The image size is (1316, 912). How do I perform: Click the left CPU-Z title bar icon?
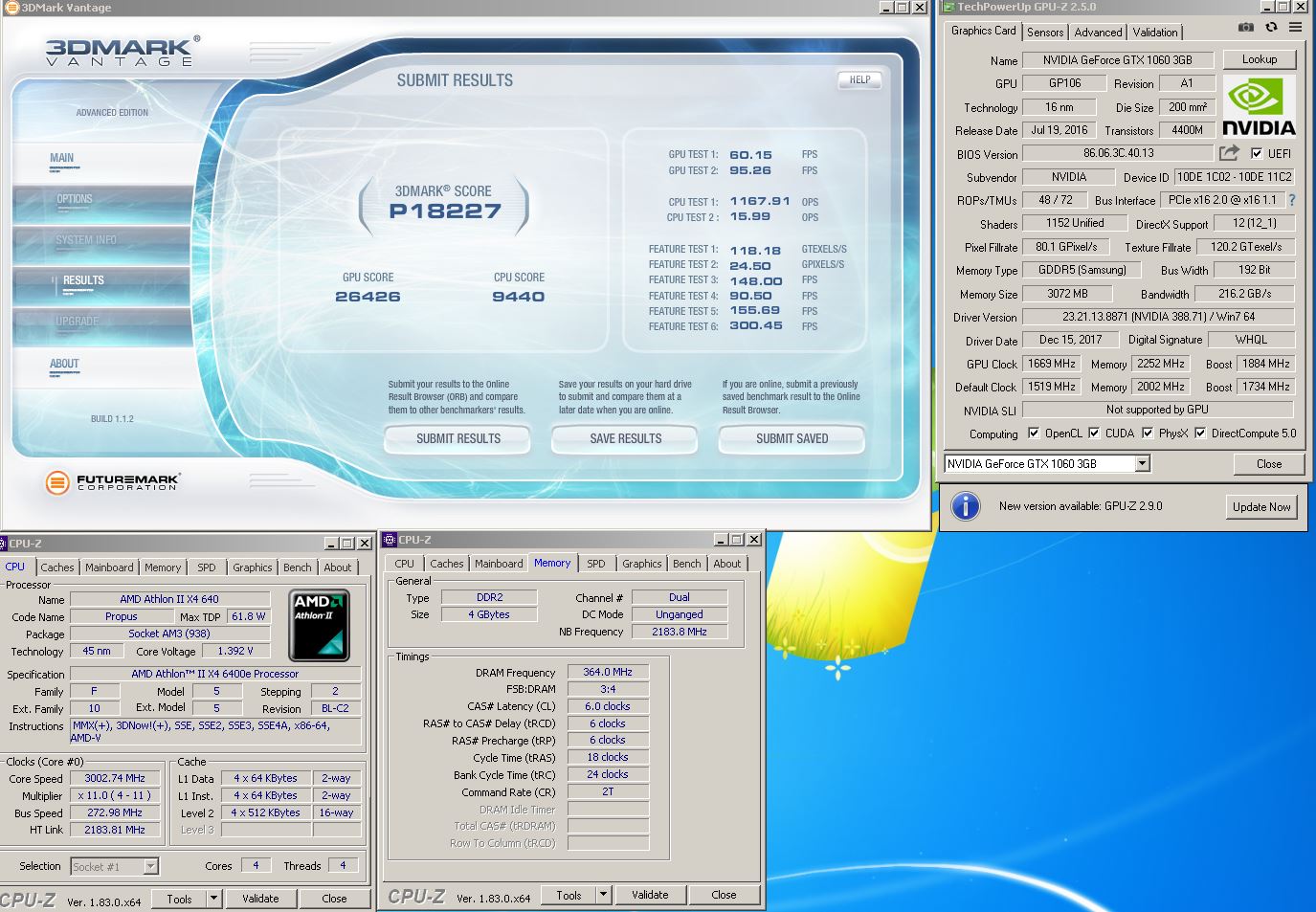click(x=5, y=543)
